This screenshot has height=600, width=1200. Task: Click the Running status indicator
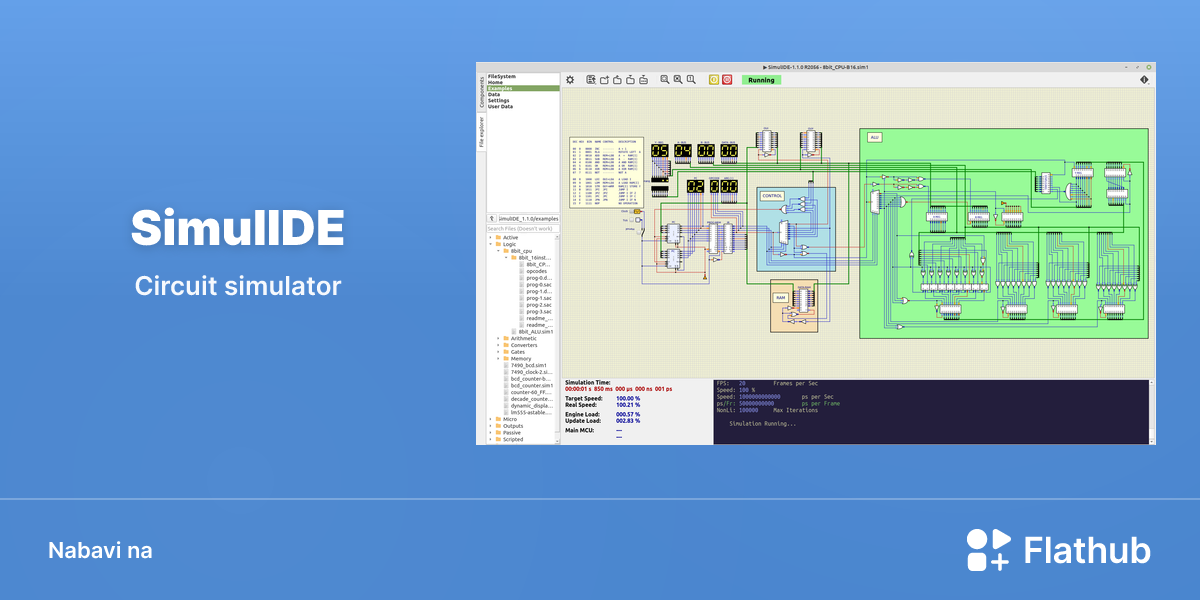(761, 80)
